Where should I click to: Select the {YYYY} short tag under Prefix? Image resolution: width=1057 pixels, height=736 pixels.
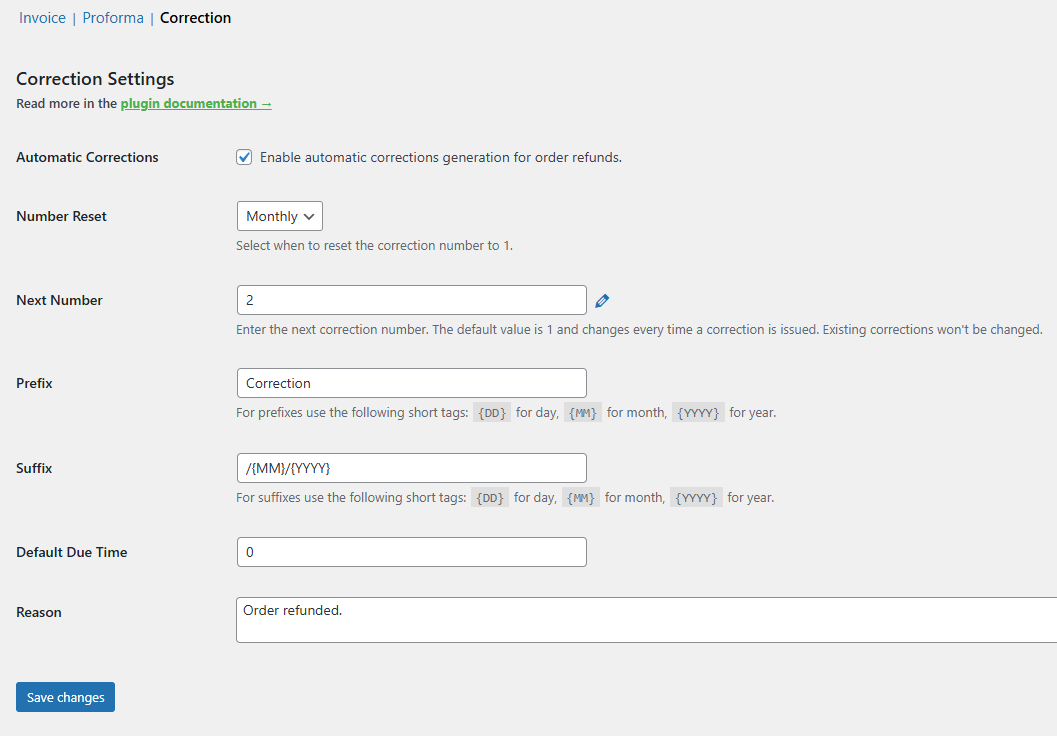coord(698,412)
